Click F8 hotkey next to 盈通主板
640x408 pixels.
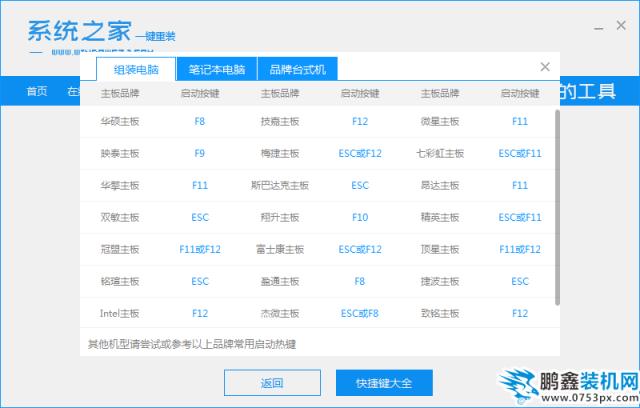tap(360, 282)
